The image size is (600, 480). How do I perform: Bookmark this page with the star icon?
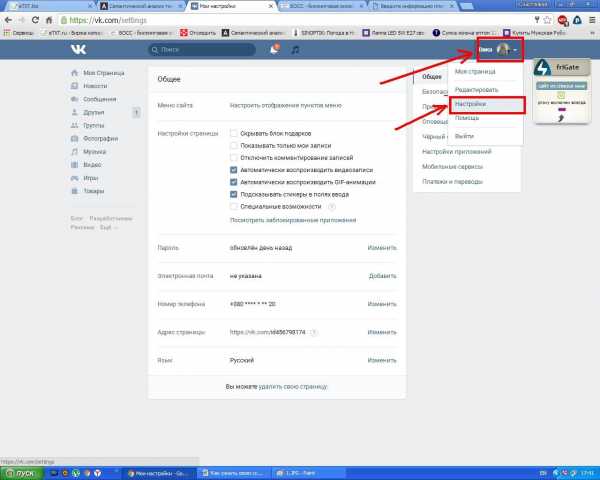[x=548, y=20]
